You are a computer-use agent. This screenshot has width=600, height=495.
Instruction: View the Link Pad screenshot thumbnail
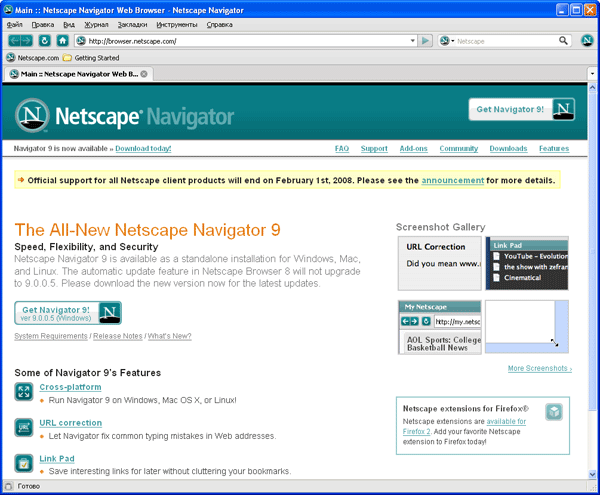point(527,263)
